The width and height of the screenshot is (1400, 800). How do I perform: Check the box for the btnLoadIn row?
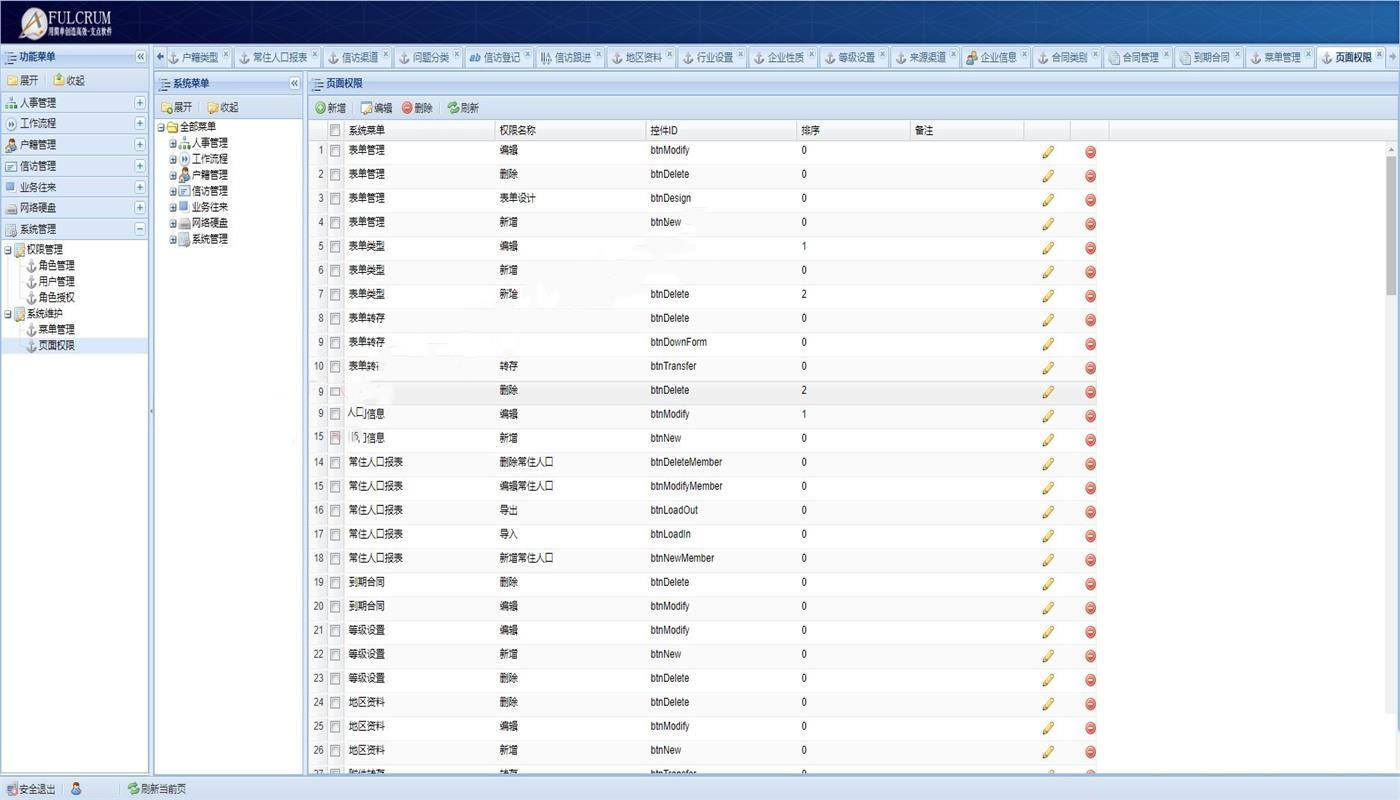coord(335,535)
